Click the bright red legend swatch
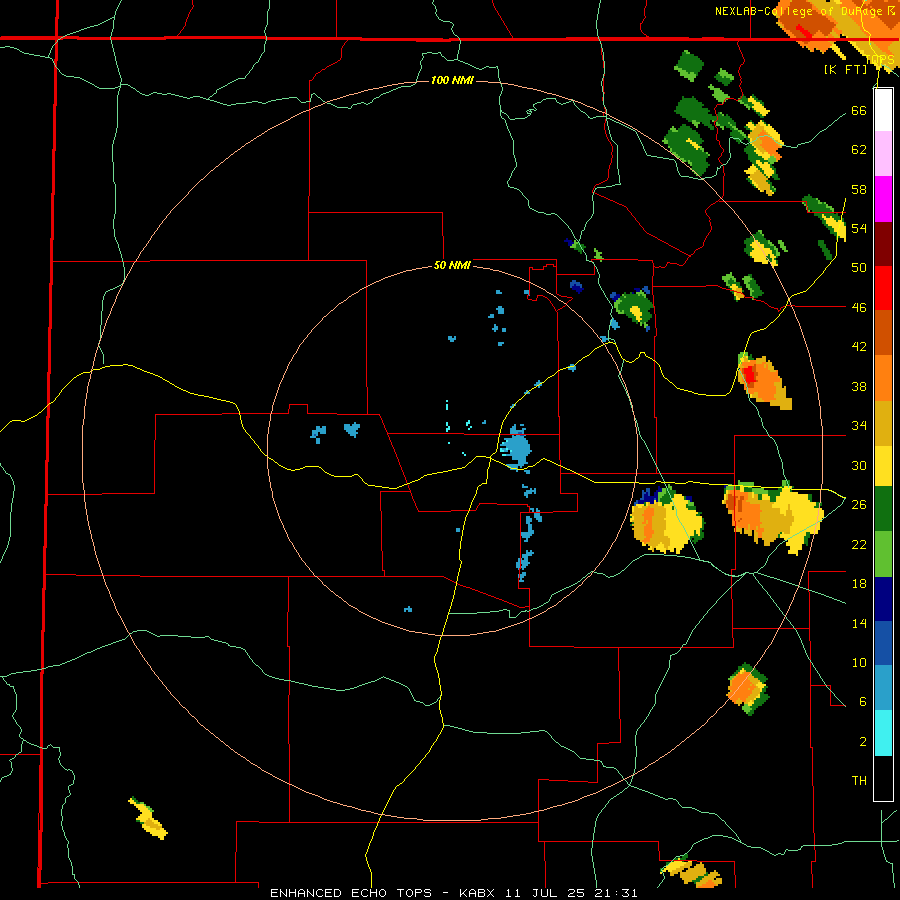The height and width of the screenshot is (900, 900). pyautogui.click(x=883, y=288)
